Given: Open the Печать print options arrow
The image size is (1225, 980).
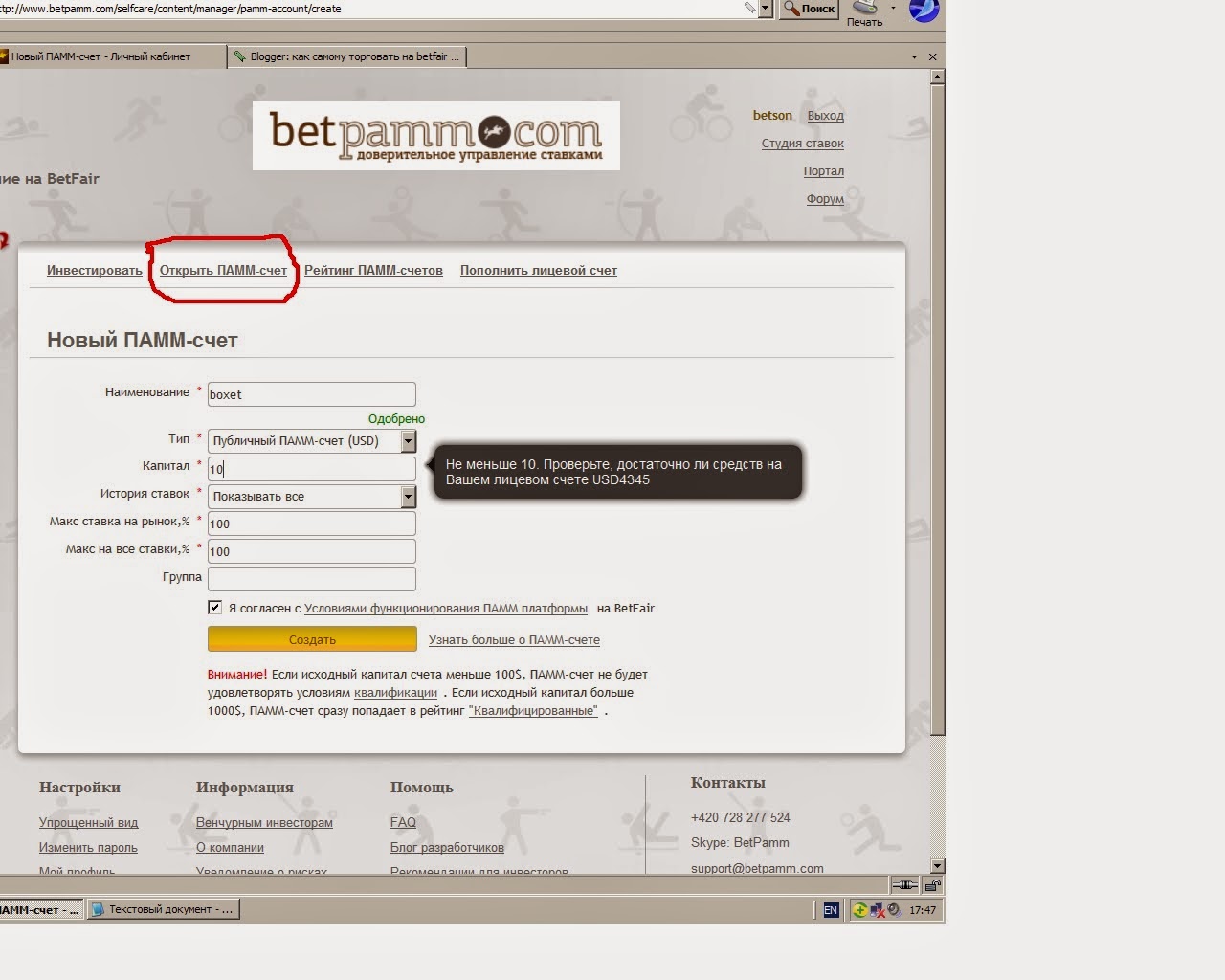Looking at the screenshot, I should coord(893,8).
